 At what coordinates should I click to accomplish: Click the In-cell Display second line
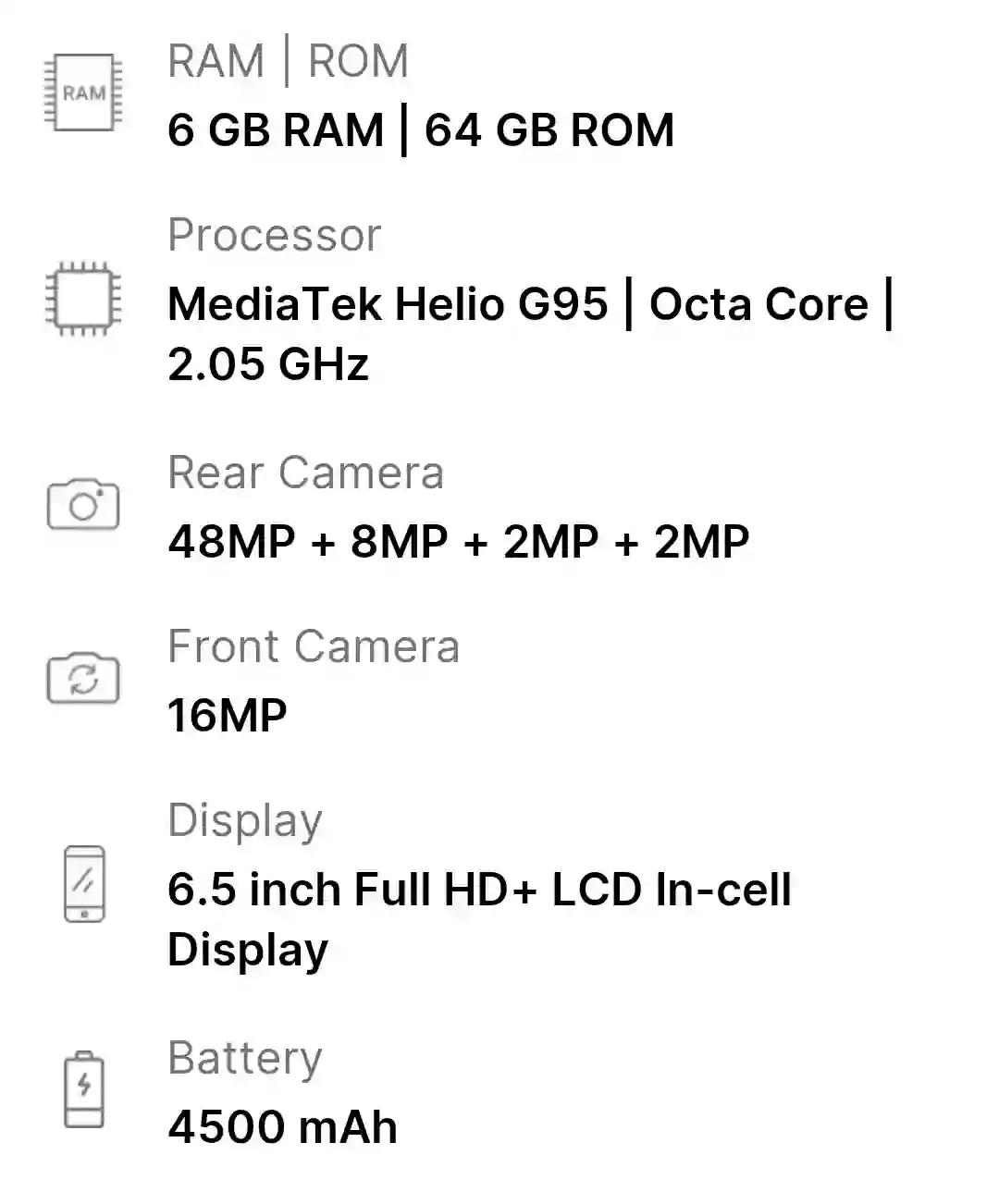(248, 951)
